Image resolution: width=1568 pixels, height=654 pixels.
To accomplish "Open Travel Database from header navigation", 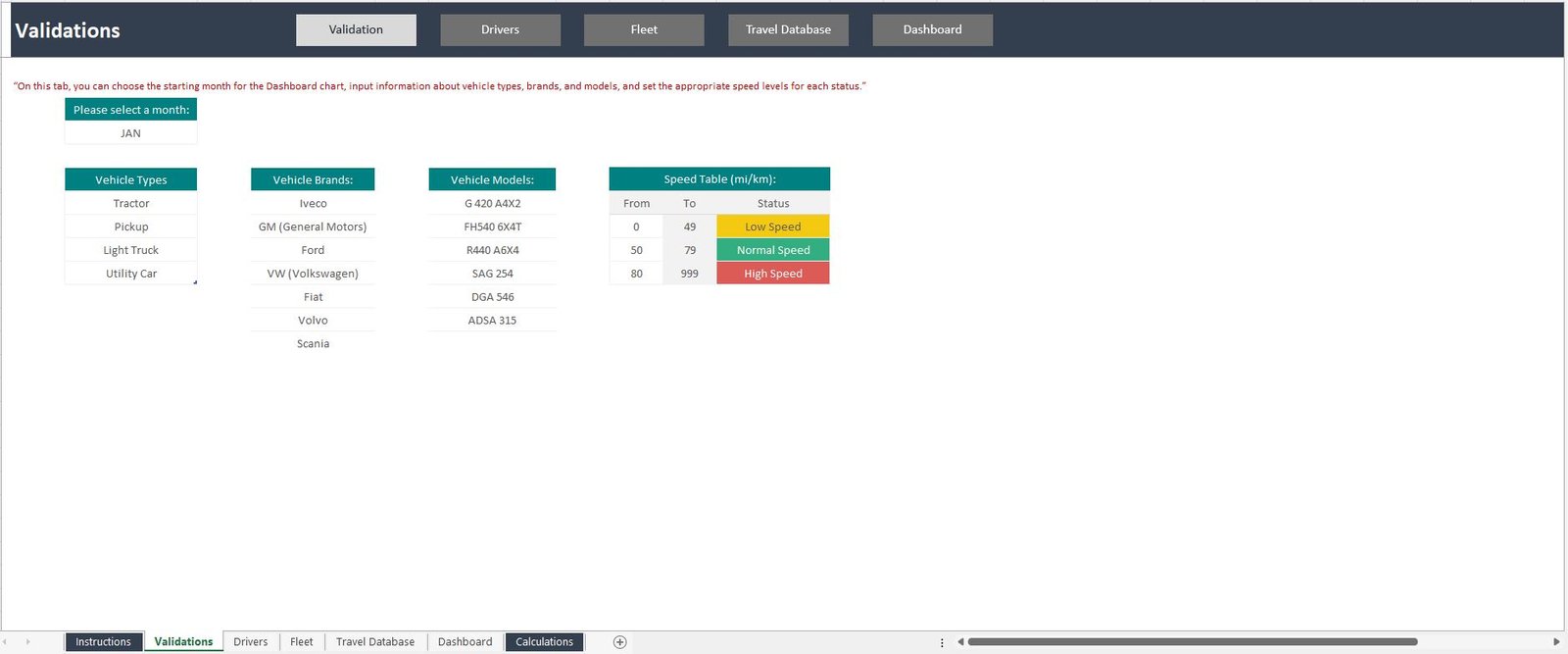I will coord(788,29).
